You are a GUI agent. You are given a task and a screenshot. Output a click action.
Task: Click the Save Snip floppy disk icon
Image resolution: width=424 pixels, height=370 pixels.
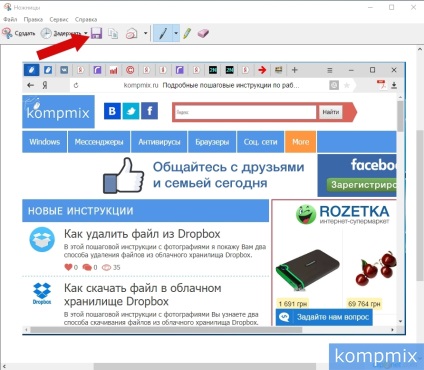tap(96, 33)
